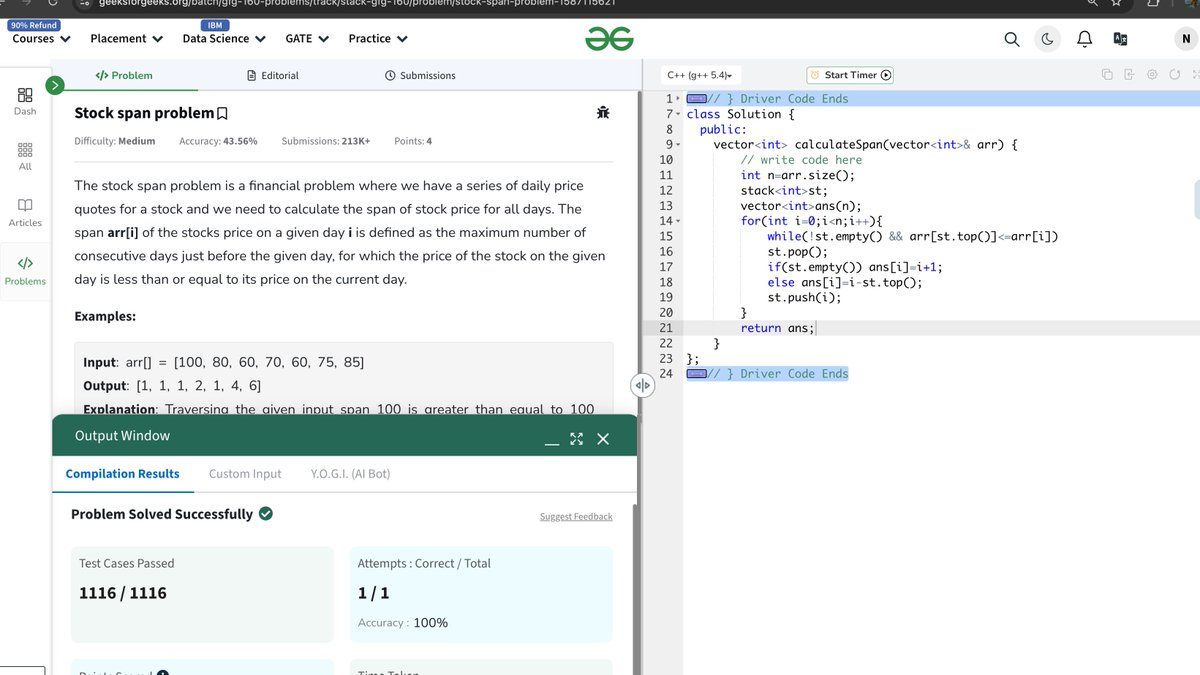Image resolution: width=1200 pixels, height=675 pixels.
Task: Report a bug with the bug icon
Action: [x=603, y=113]
